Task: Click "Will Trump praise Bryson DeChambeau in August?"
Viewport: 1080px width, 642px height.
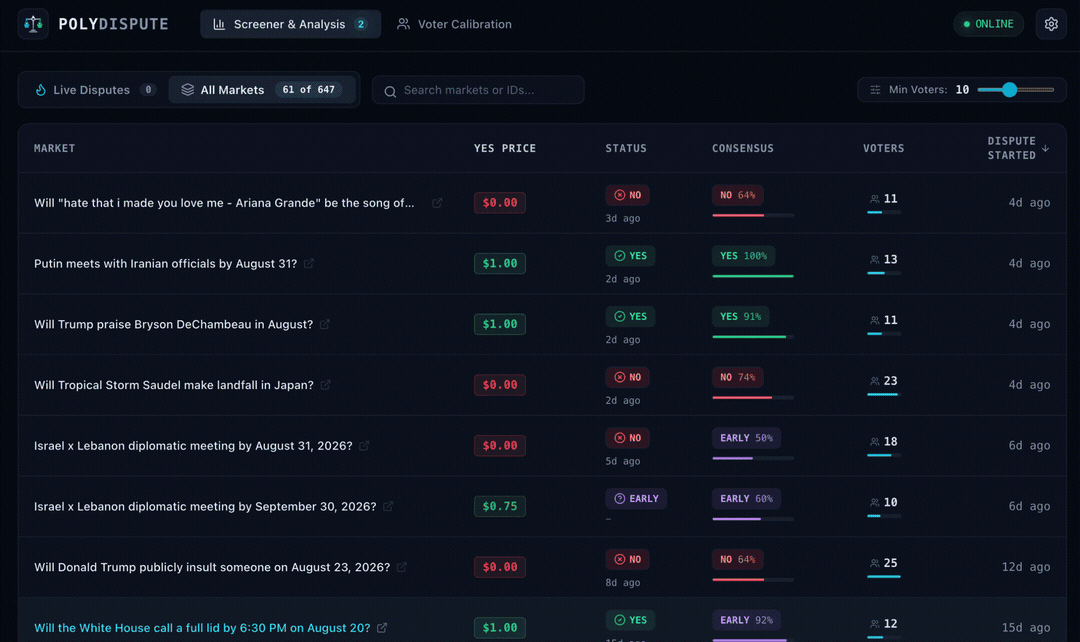Action: [174, 324]
